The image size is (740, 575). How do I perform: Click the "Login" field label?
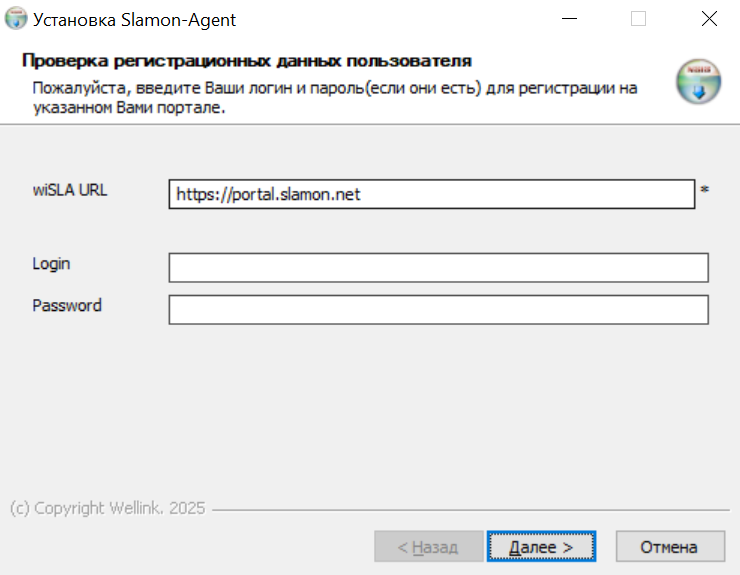click(51, 264)
